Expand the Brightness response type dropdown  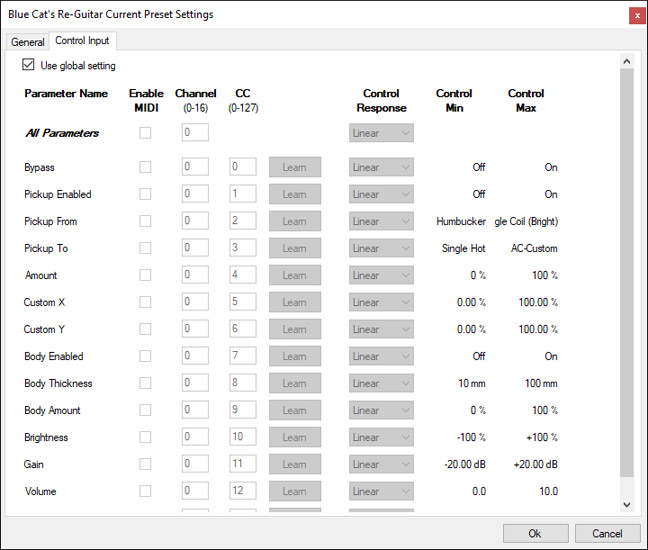tap(381, 437)
